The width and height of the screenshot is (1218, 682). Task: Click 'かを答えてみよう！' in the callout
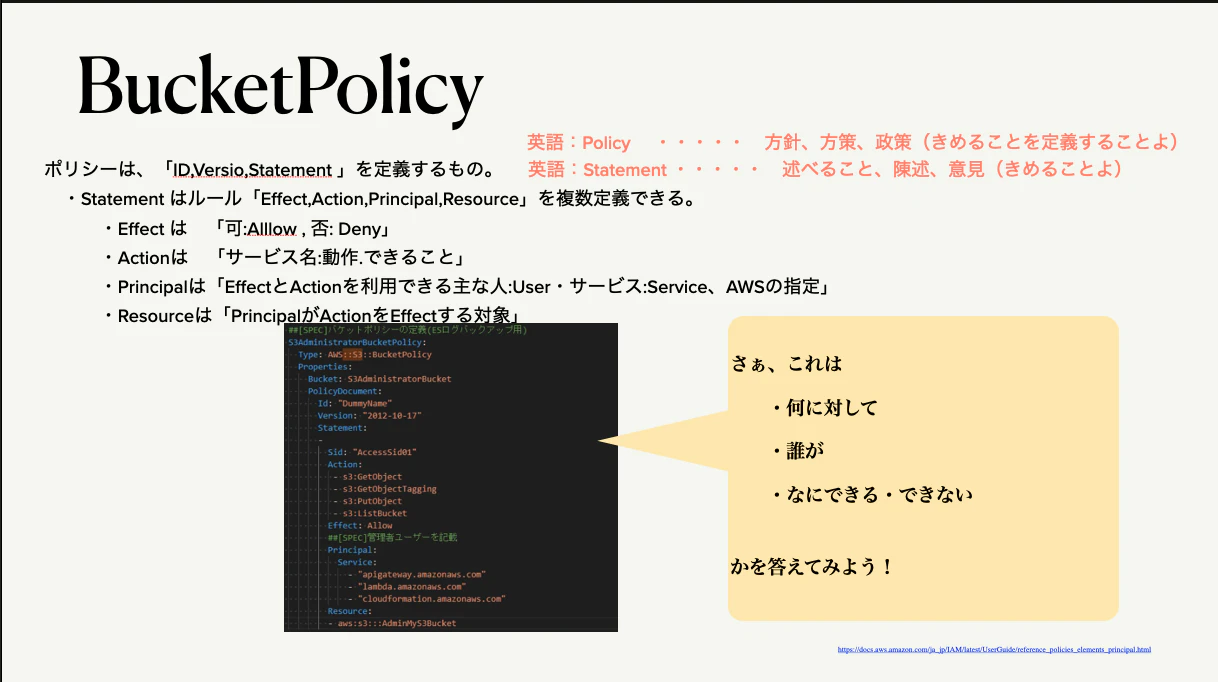click(812, 566)
